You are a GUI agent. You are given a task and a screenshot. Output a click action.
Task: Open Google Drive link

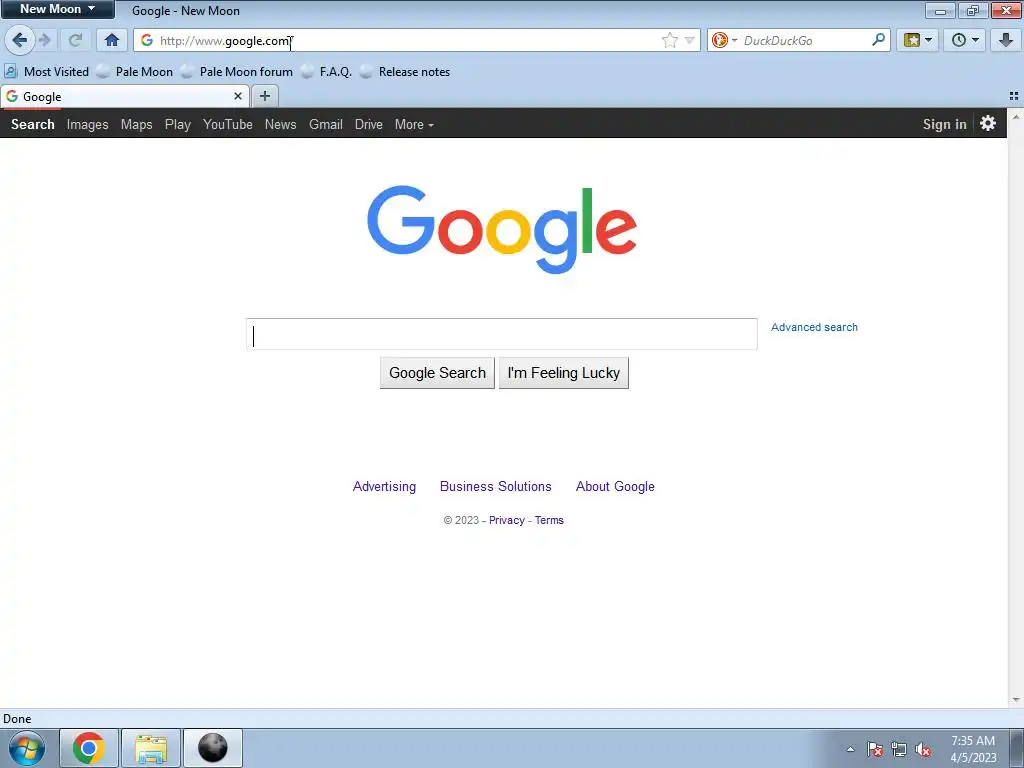coord(368,124)
